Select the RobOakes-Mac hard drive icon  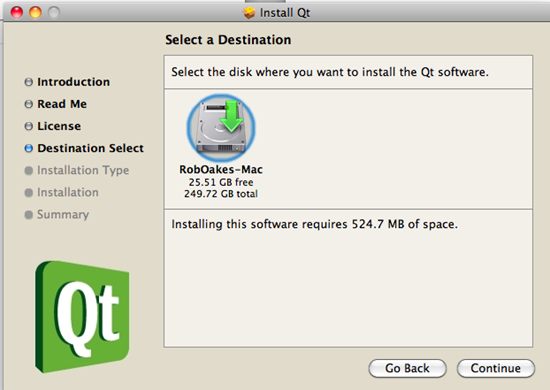point(221,128)
